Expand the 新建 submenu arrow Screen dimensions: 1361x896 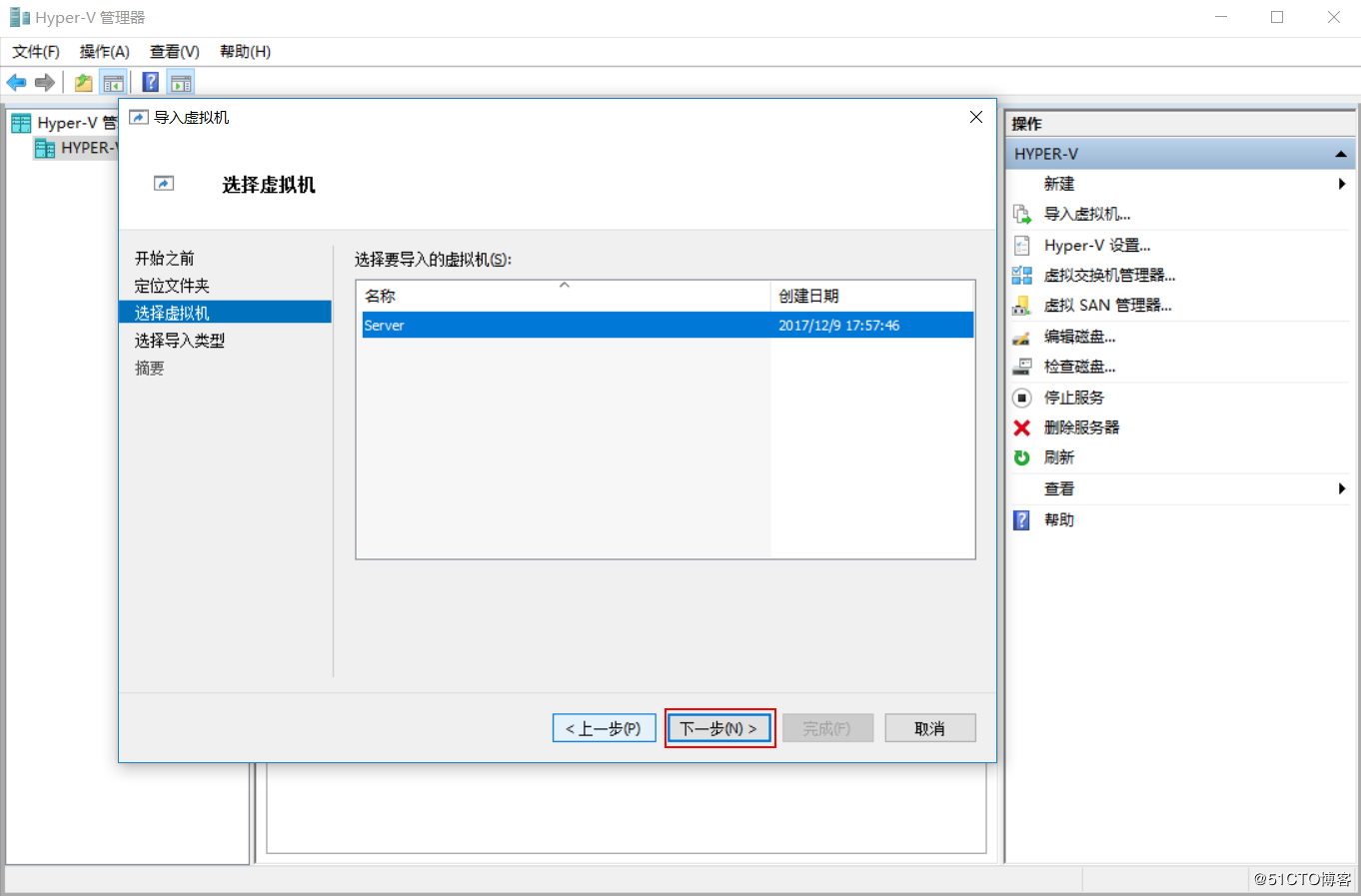tap(1344, 183)
